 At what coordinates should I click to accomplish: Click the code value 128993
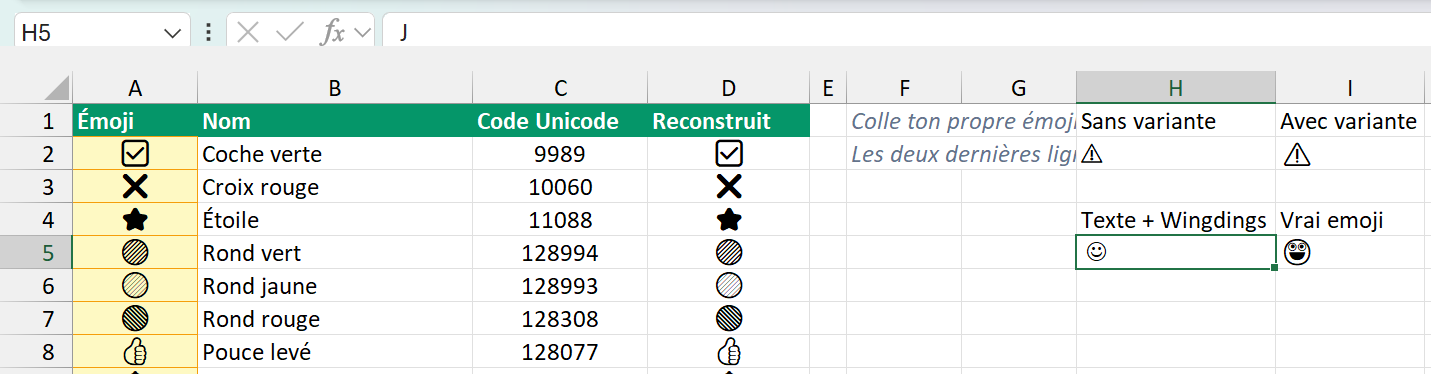click(x=561, y=286)
